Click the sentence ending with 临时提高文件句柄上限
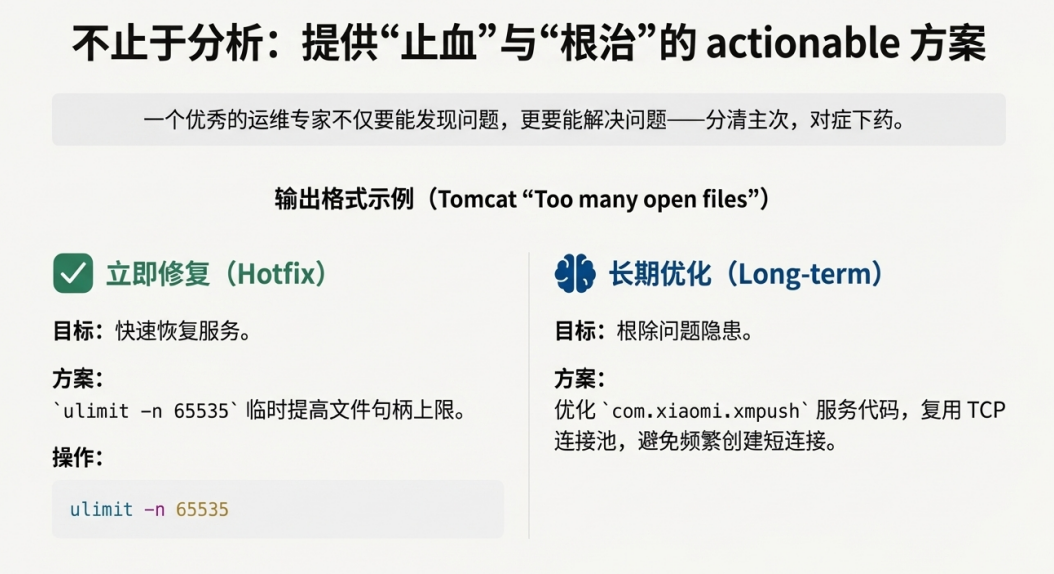The image size is (1054, 574). (x=260, y=409)
